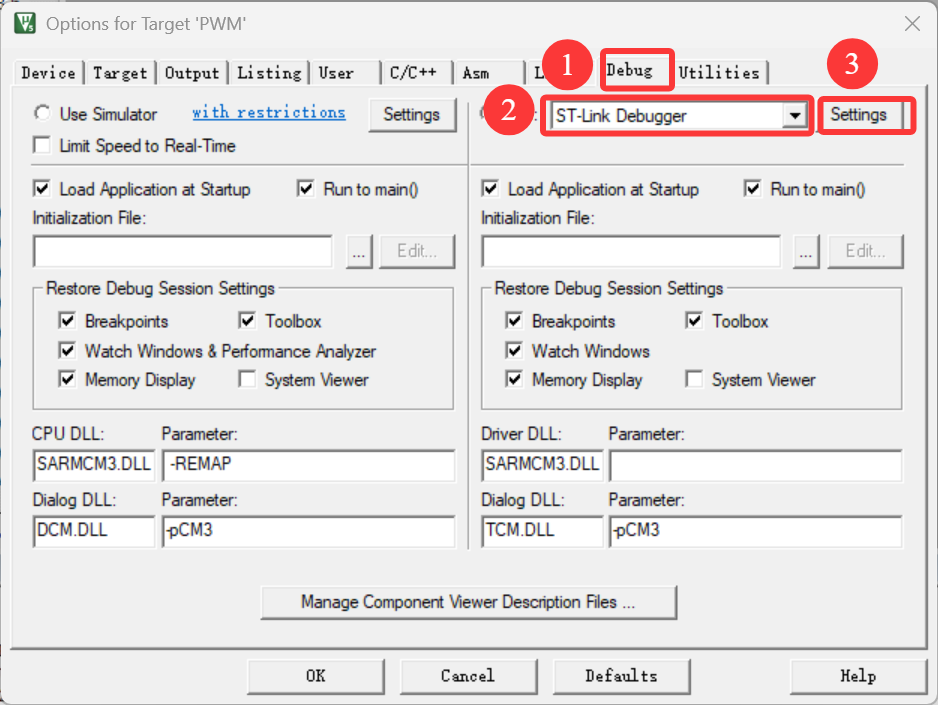Uncheck right-side Run to main() option
This screenshot has height=705, width=938.
coord(754,189)
